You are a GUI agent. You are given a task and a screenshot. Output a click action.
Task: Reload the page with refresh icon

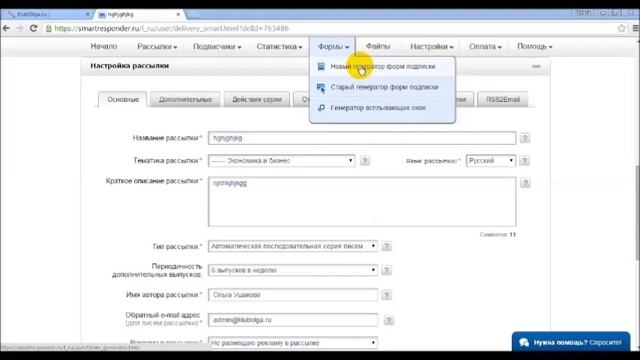[33, 28]
